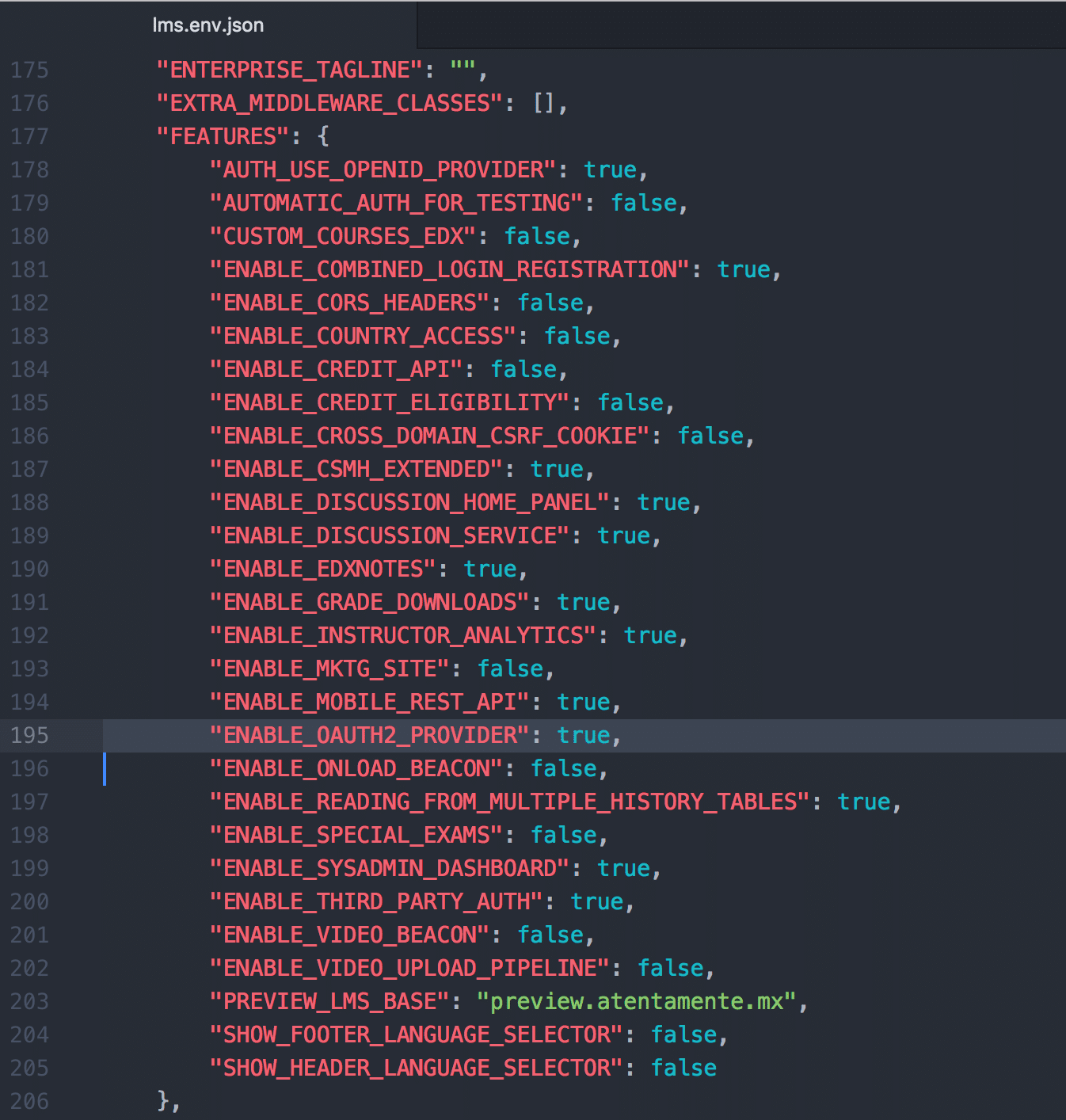Click the "ENABLE_COUNTRY_ACCESS" key
This screenshot has height=1120, width=1066.
364,336
